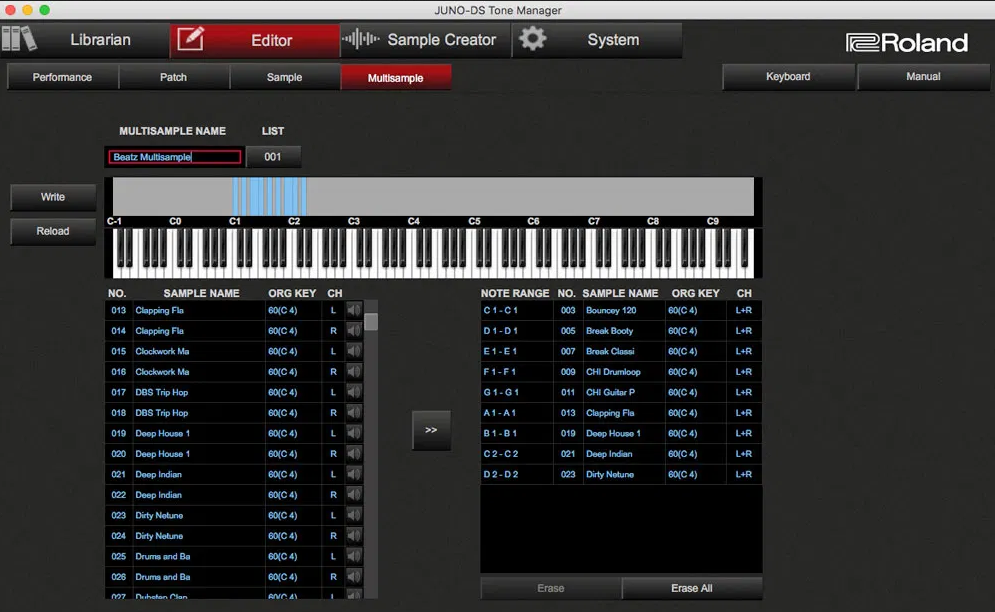Preview sample 018 DBS Trip Hop speaker icon

click(354, 413)
